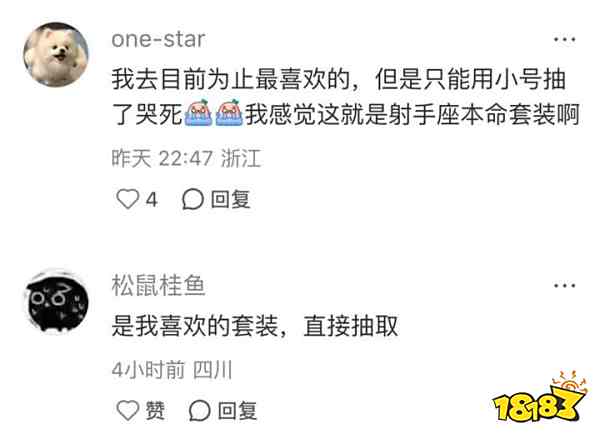
Task: Click reply bubble icon under one-star's comment
Action: 192,199
